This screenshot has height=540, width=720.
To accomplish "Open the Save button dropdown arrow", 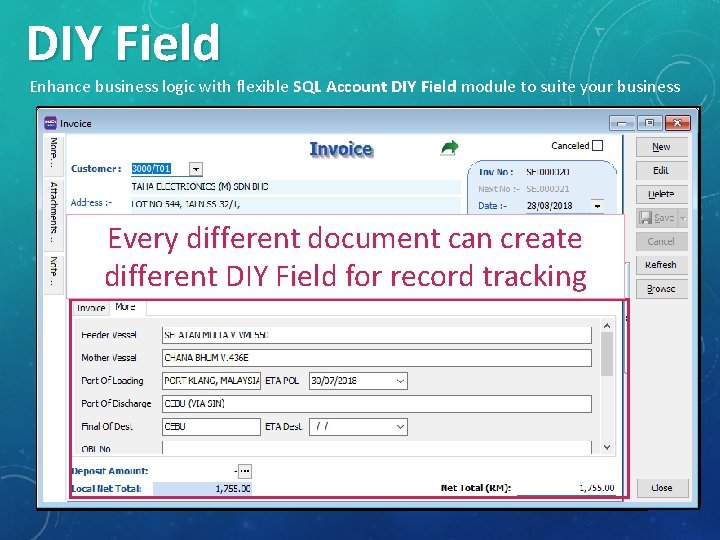I will click(x=683, y=218).
